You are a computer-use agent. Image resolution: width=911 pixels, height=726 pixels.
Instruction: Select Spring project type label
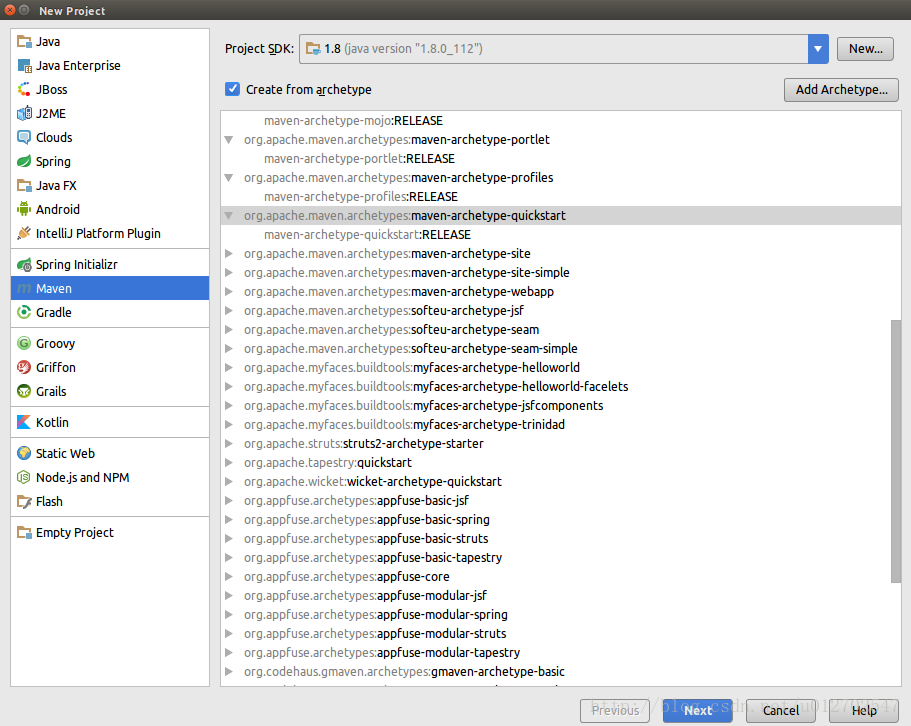coord(53,161)
